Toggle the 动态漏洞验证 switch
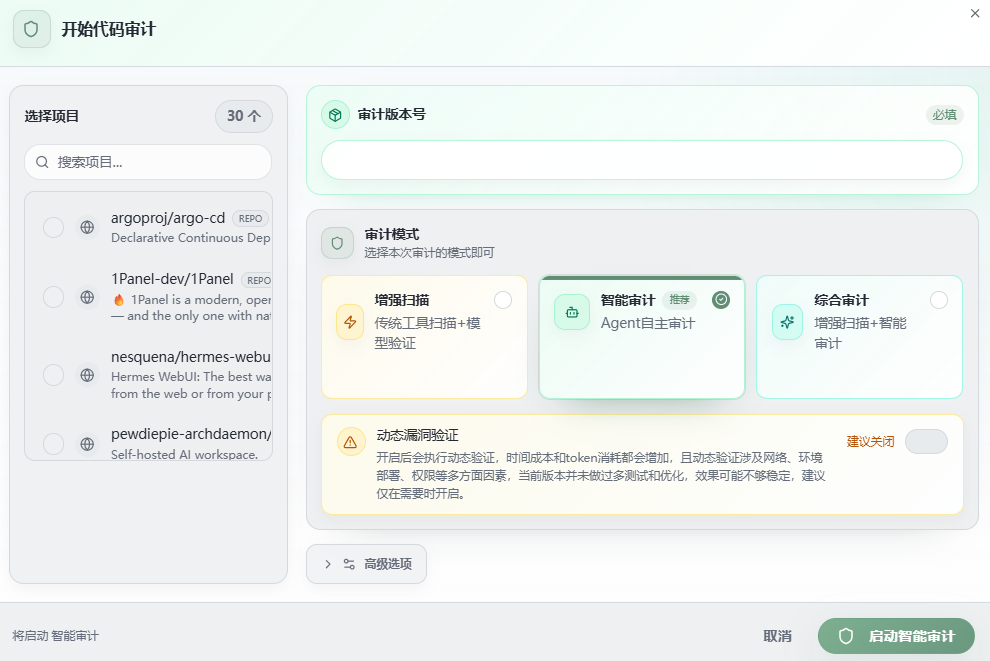This screenshot has width=990, height=661. click(x=926, y=441)
